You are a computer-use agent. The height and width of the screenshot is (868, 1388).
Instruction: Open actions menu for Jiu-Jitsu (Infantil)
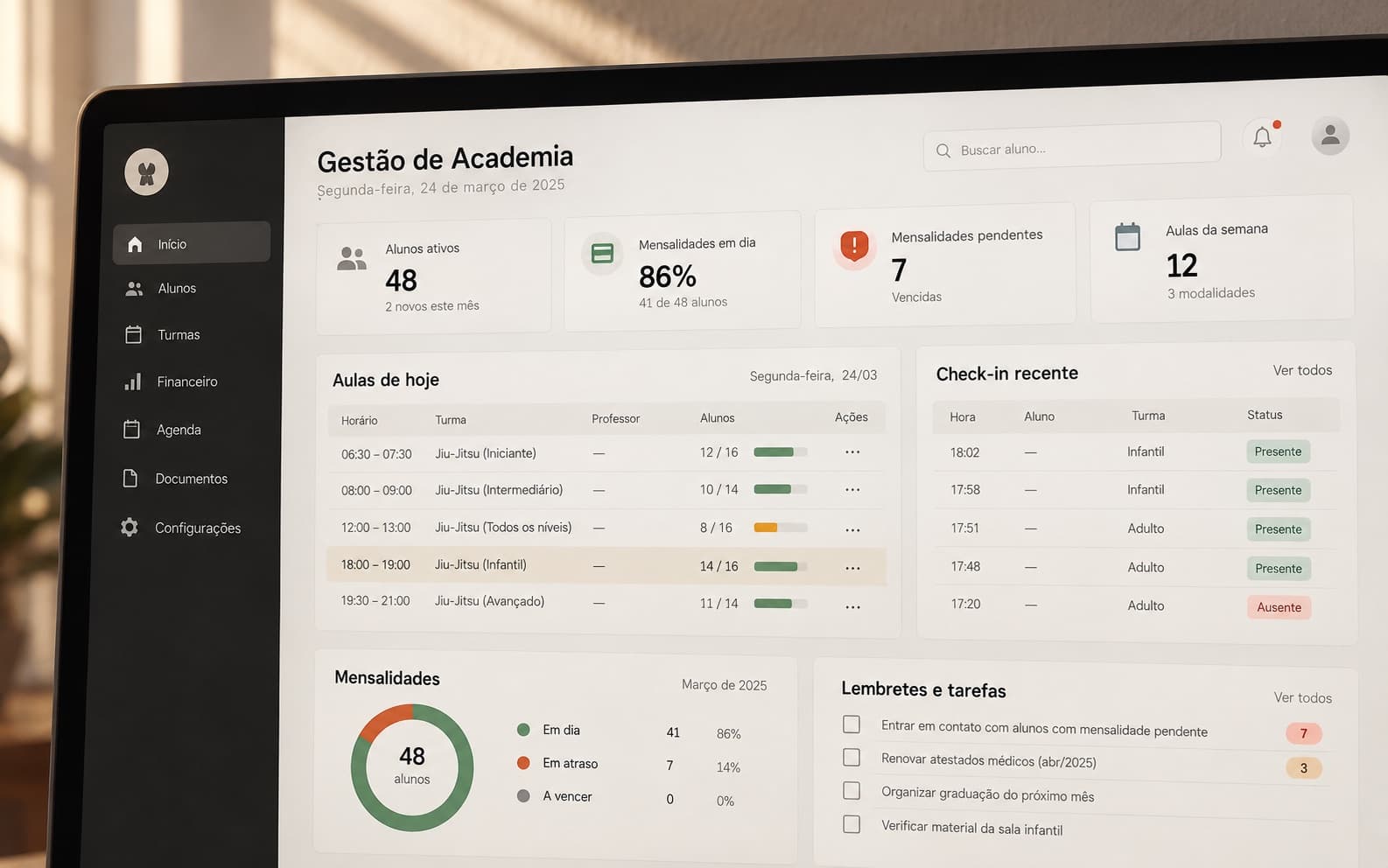[852, 568]
